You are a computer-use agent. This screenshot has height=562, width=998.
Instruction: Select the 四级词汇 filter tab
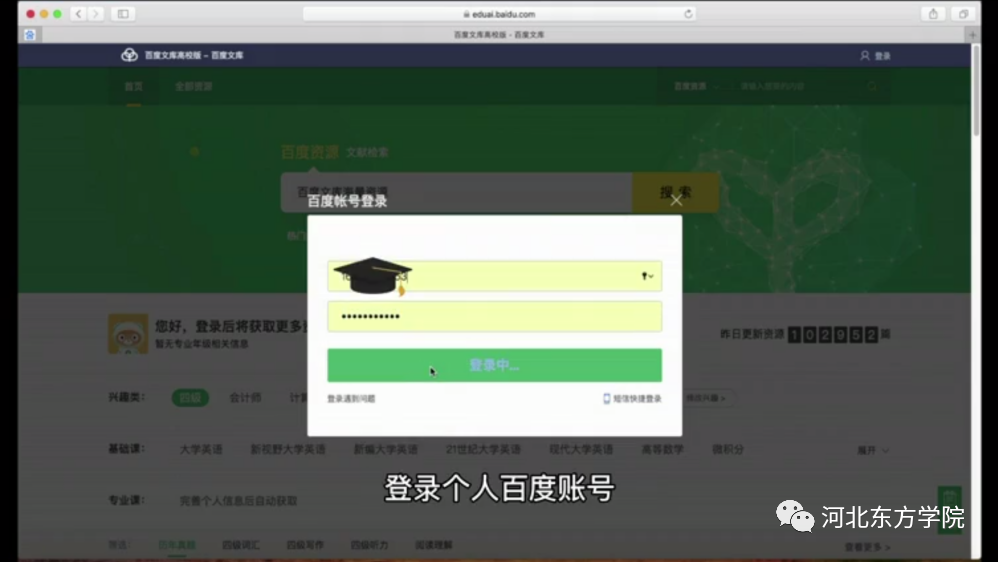pos(241,545)
